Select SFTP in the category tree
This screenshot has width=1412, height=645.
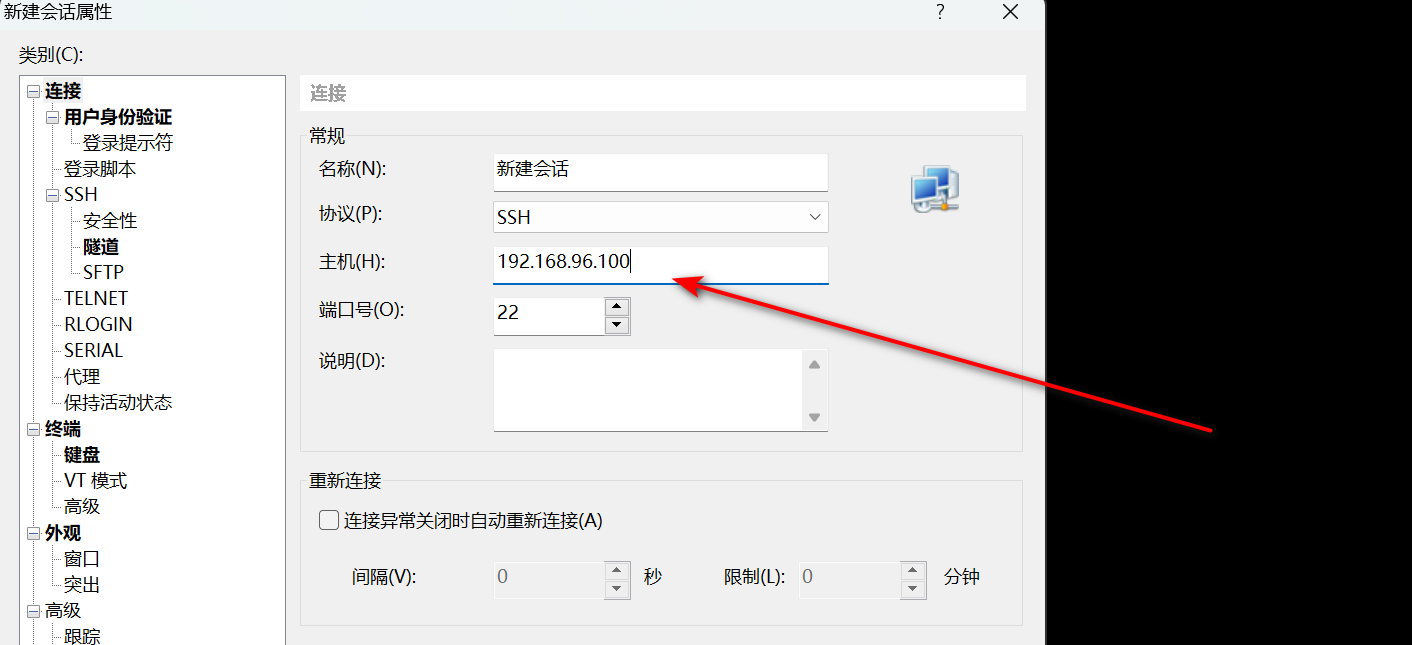(x=103, y=272)
